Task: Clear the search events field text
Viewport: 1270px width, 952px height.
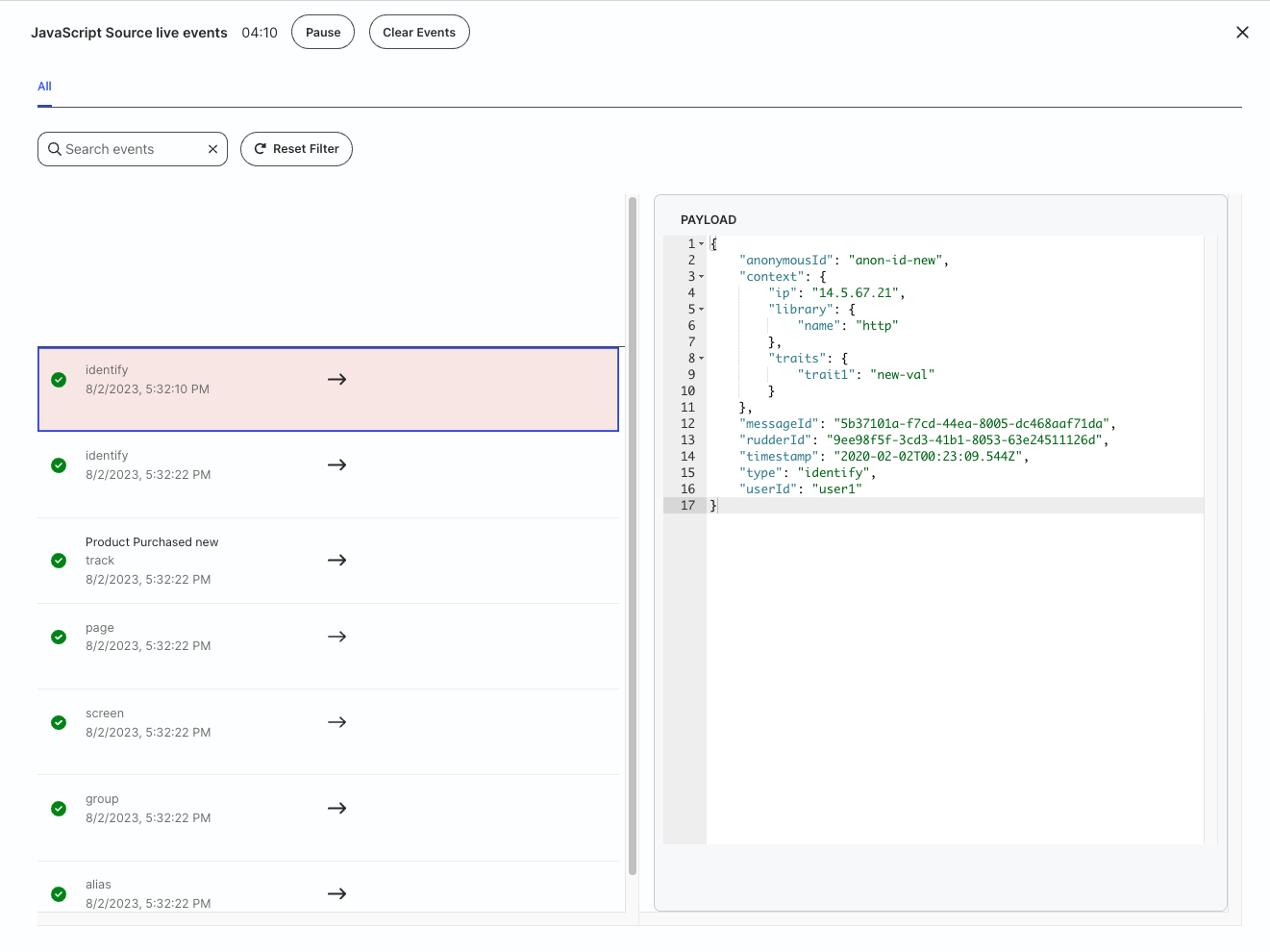Action: pos(212,149)
